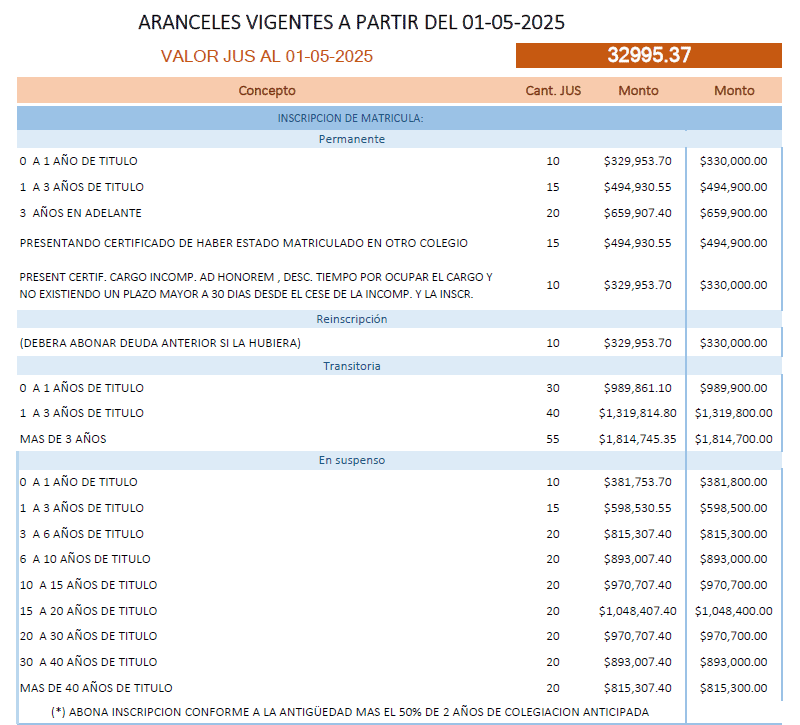Click the "Reinscripción" subsection heading
Image resolution: width=800 pixels, height=725 pixels.
[352, 319]
